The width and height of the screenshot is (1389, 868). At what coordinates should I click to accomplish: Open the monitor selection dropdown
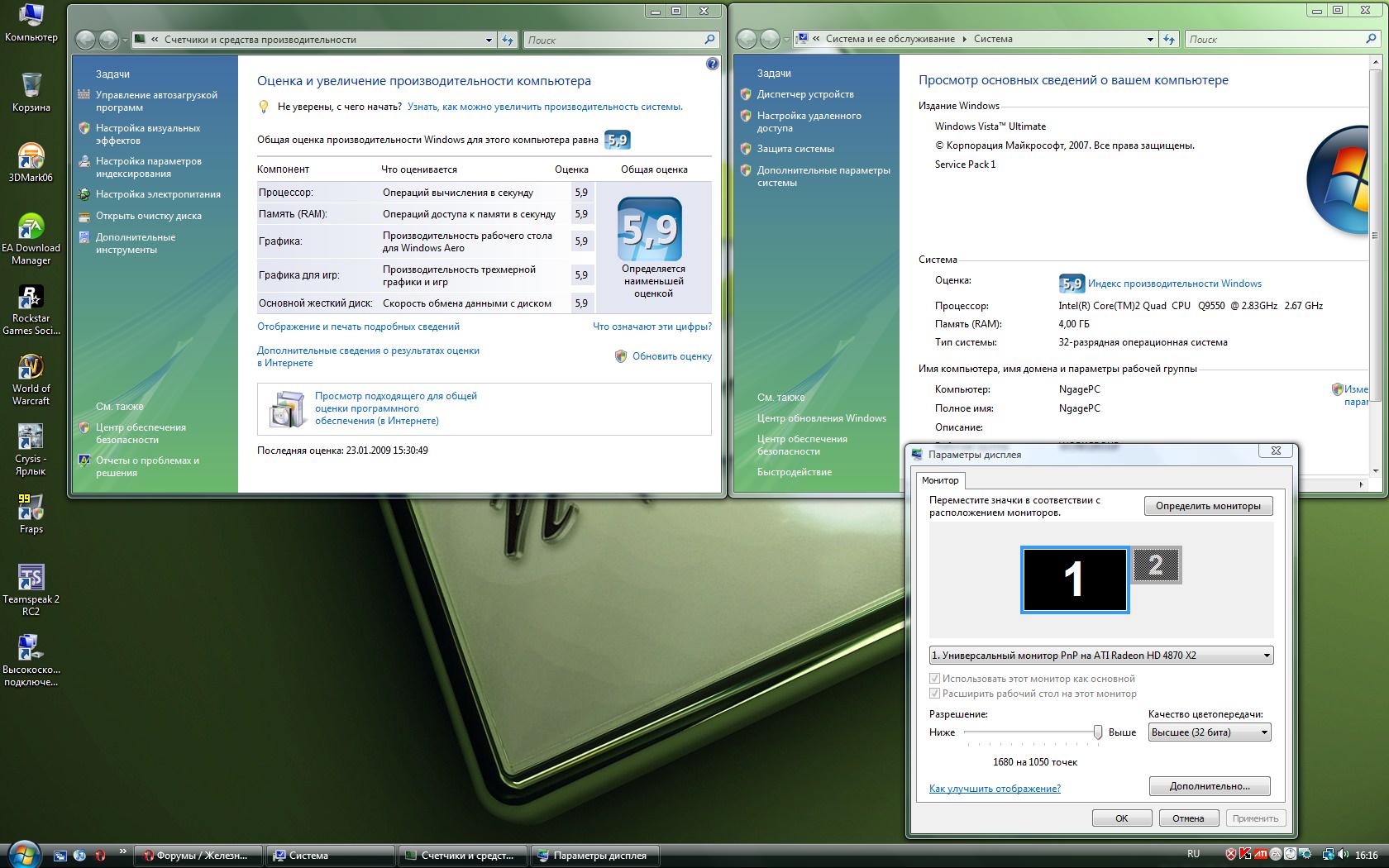[1101, 656]
